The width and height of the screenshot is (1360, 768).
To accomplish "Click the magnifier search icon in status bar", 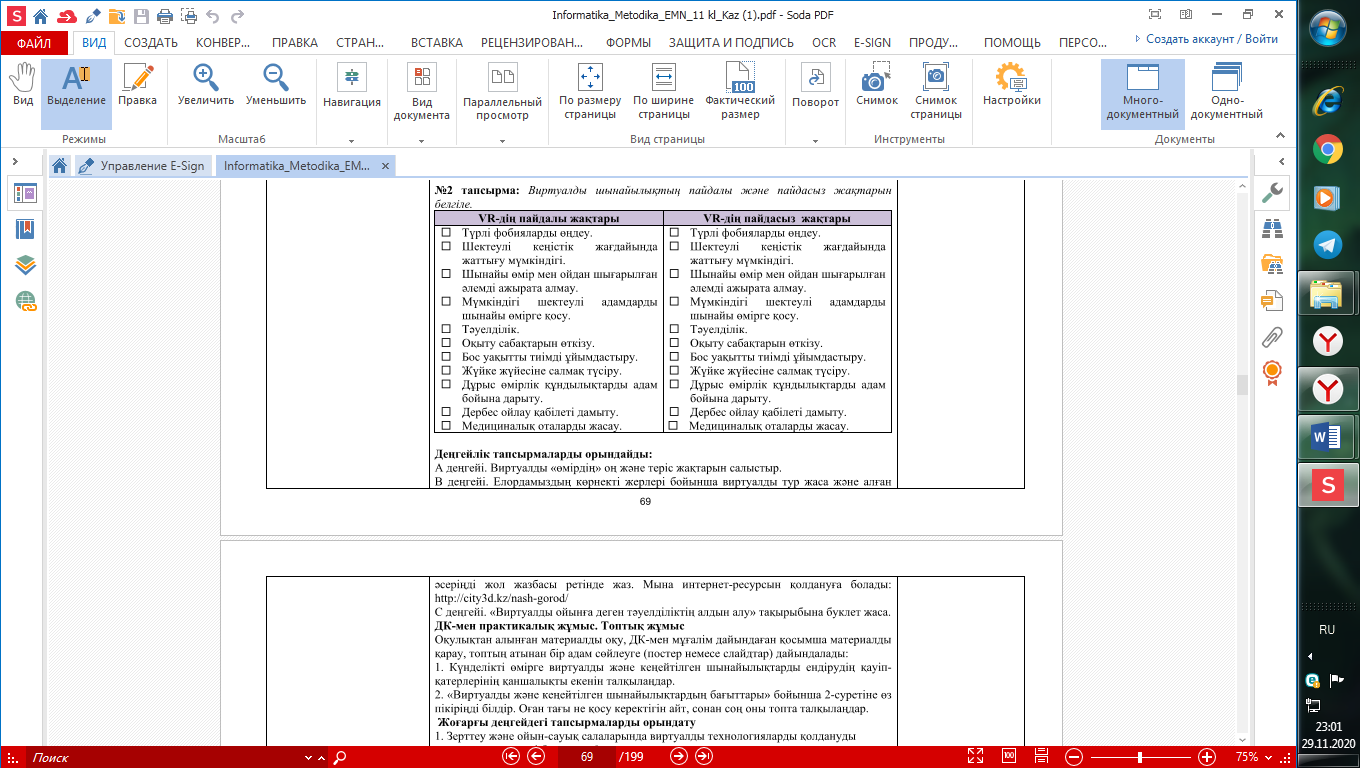I will 339,757.
